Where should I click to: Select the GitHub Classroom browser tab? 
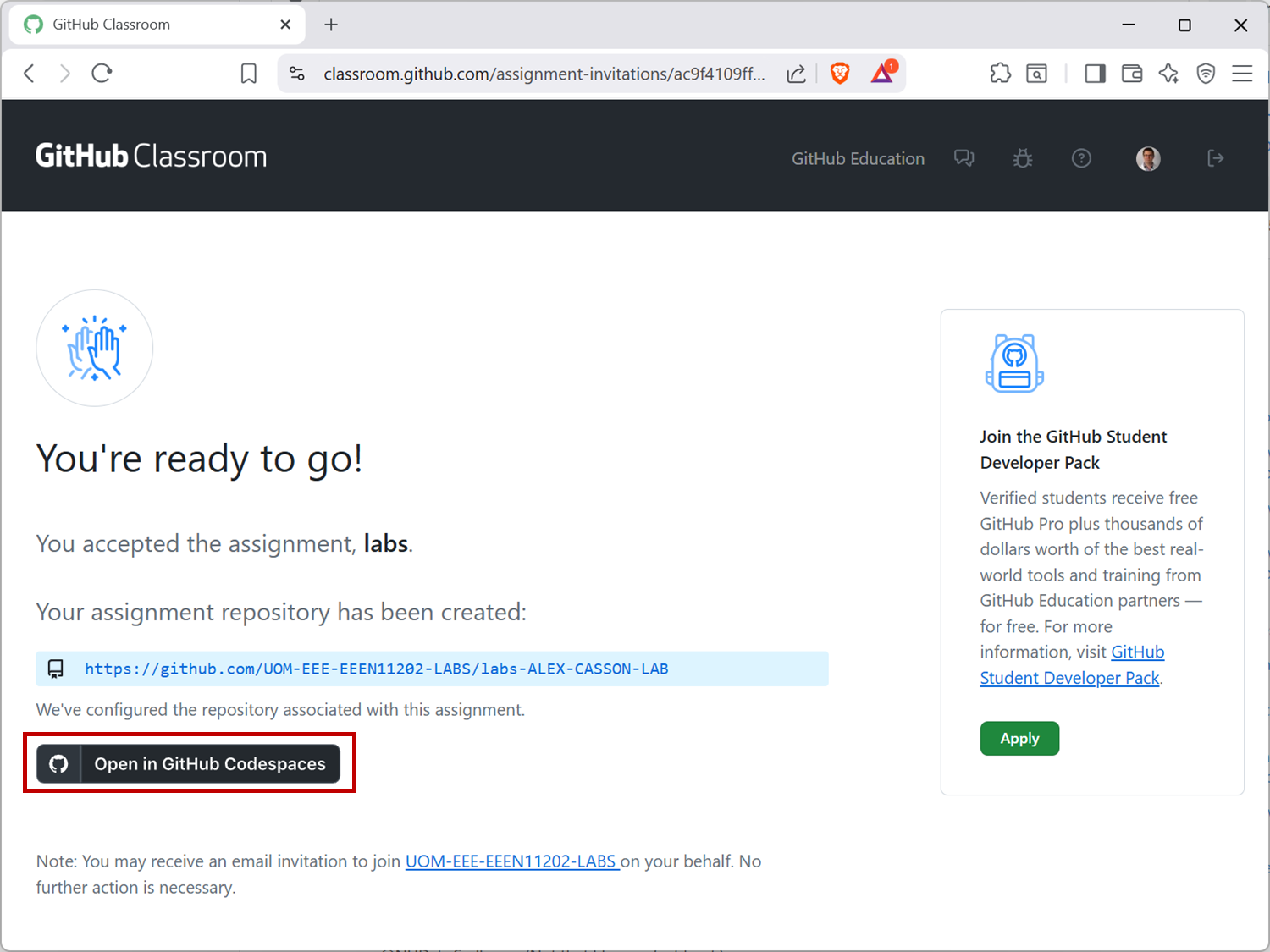(152, 25)
